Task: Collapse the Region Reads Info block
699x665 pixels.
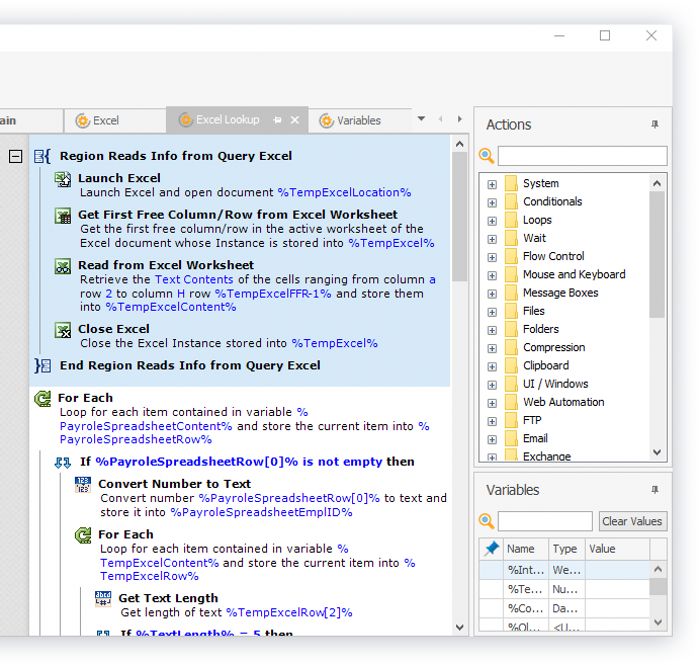Action: (16, 156)
